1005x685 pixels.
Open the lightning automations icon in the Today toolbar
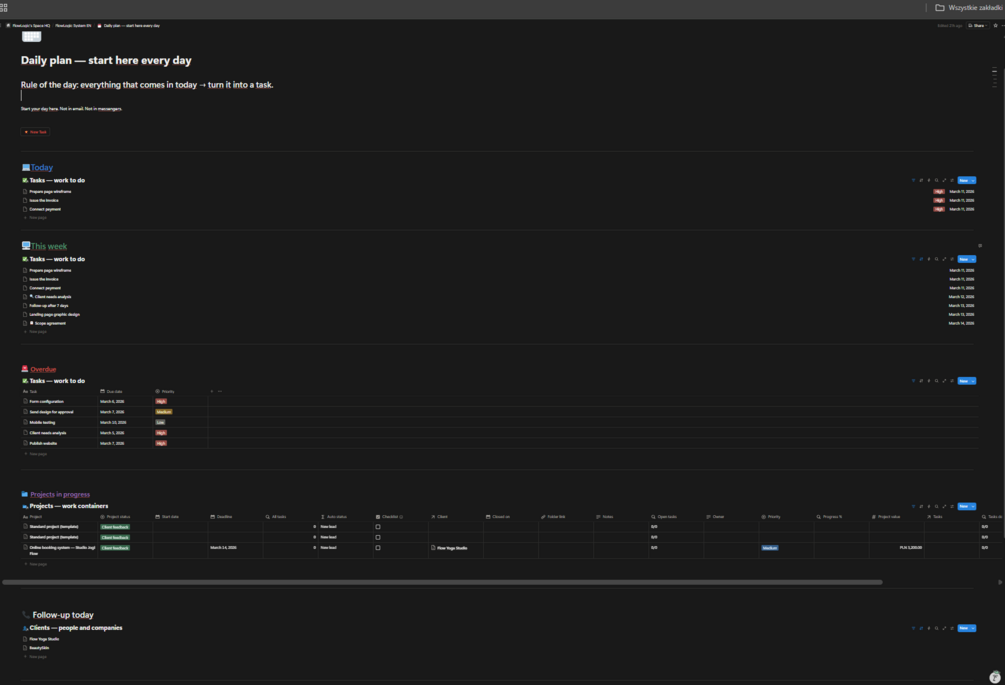(929, 181)
